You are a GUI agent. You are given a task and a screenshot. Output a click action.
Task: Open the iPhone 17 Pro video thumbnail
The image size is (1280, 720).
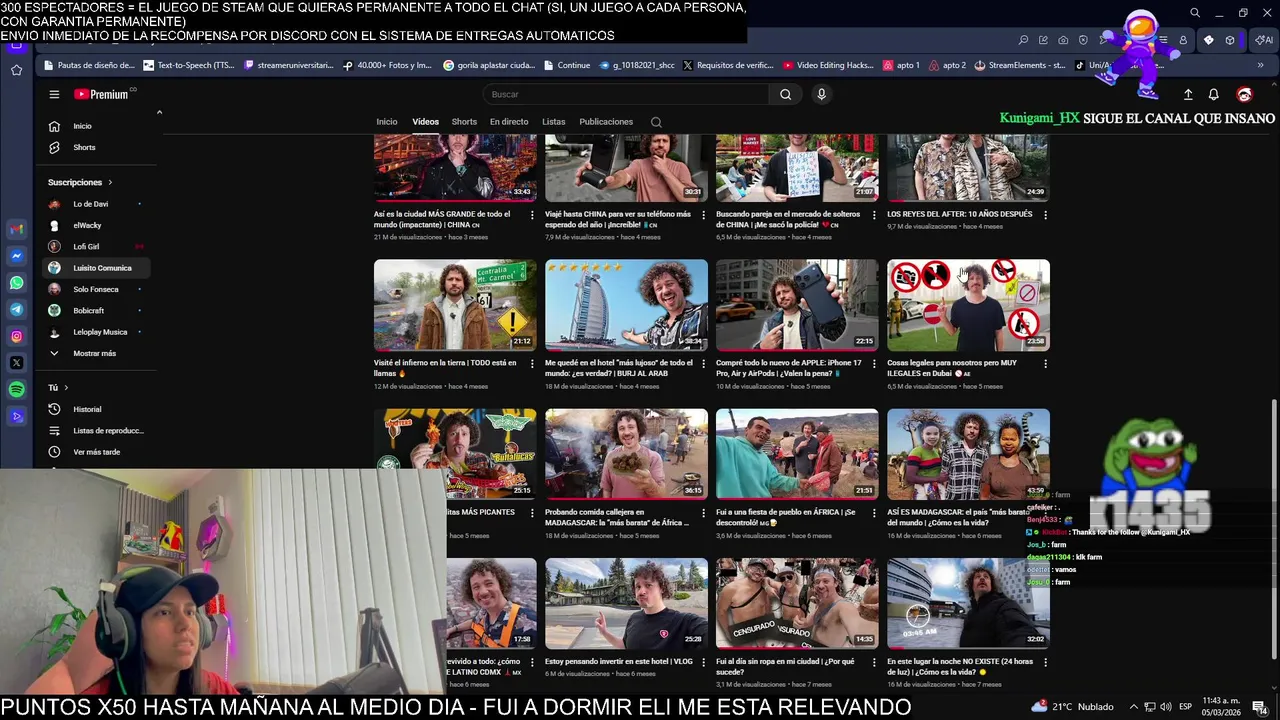pos(797,305)
